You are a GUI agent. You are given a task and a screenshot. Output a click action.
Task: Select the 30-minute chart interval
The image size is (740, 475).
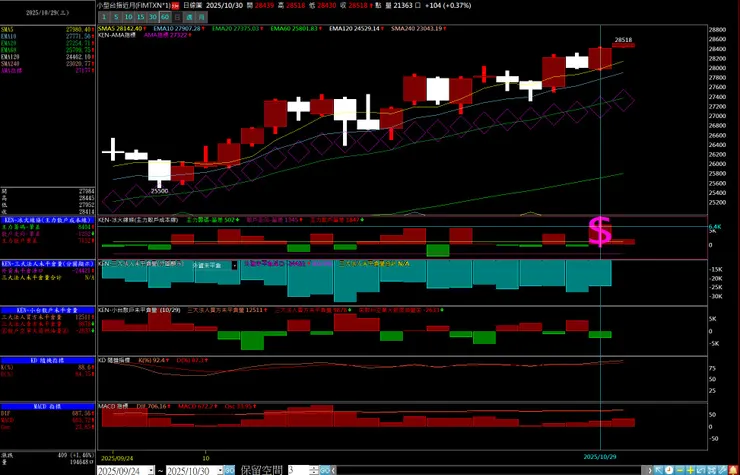point(153,17)
